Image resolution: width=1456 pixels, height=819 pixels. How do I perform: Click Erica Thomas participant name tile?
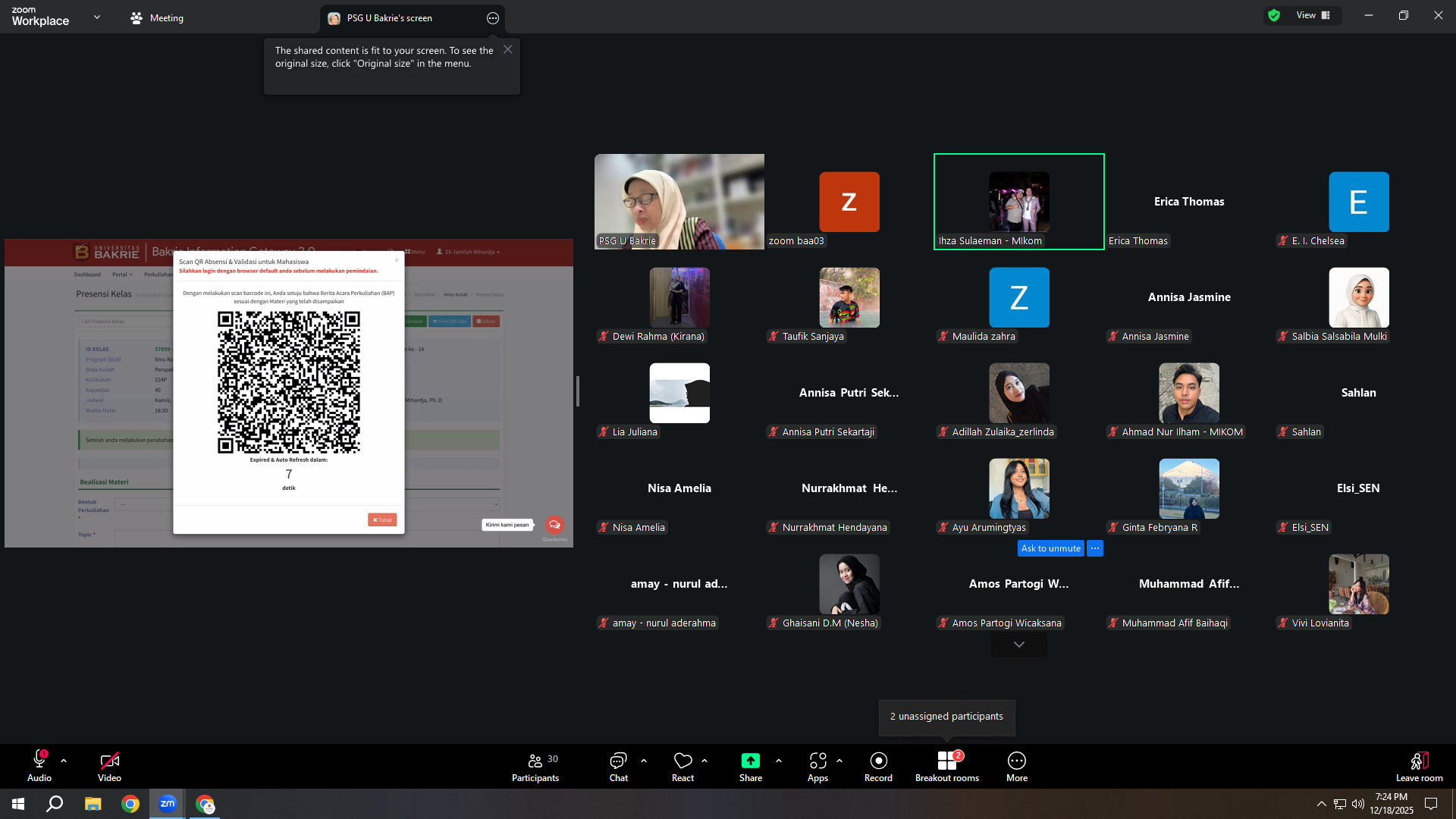(1189, 202)
